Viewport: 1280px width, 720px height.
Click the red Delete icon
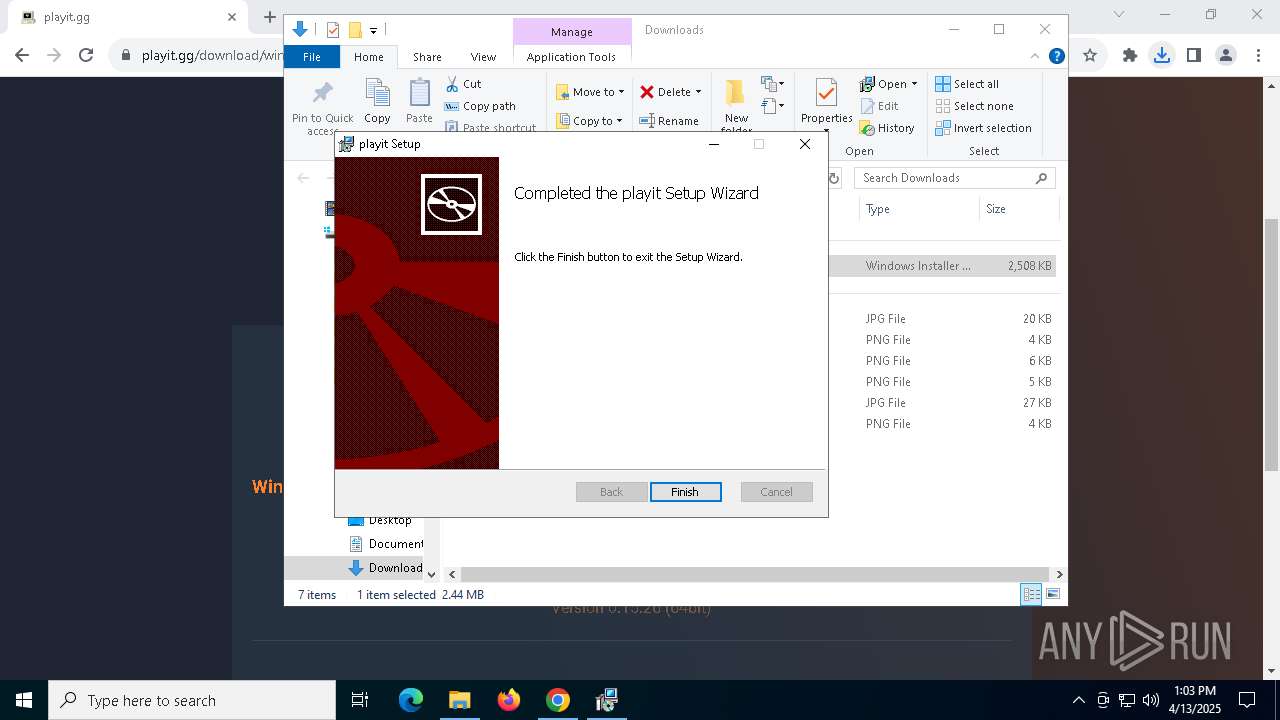click(647, 92)
